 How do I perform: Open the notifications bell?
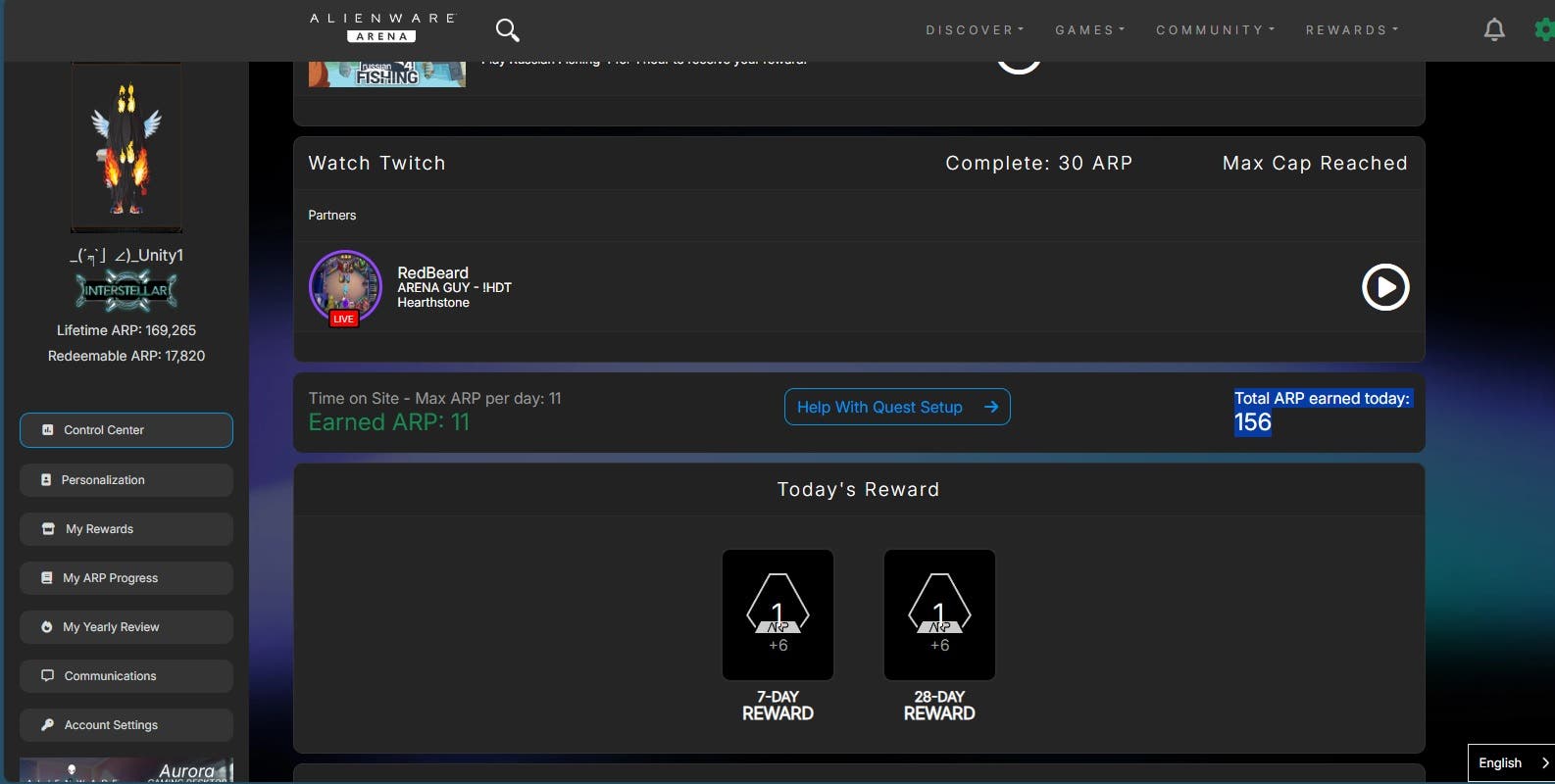[1493, 30]
